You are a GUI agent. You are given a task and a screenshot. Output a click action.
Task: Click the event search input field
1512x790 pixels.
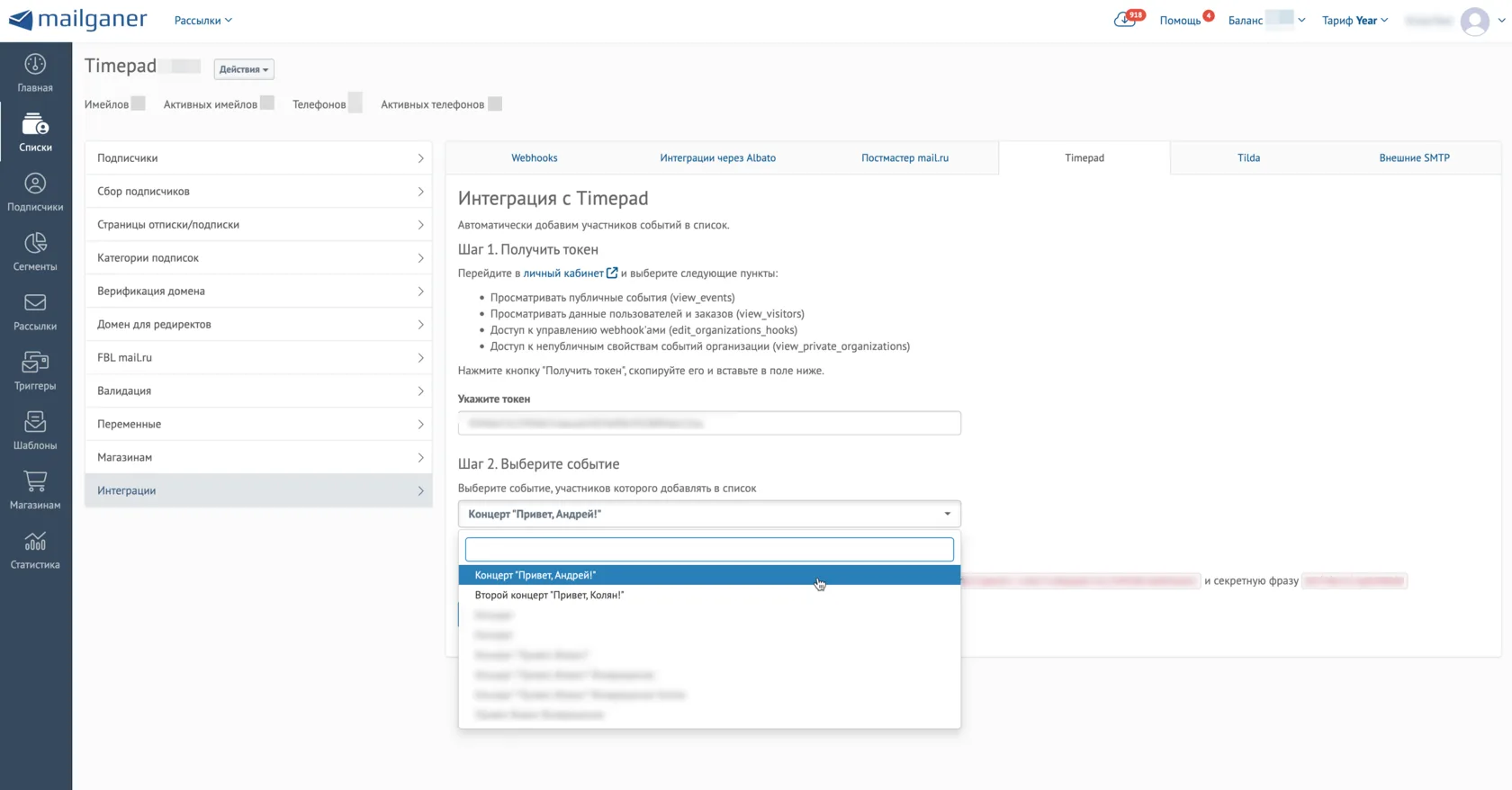709,549
